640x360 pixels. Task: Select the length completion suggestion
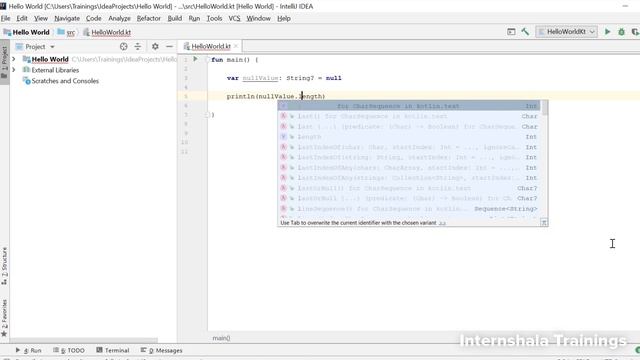[409, 137]
